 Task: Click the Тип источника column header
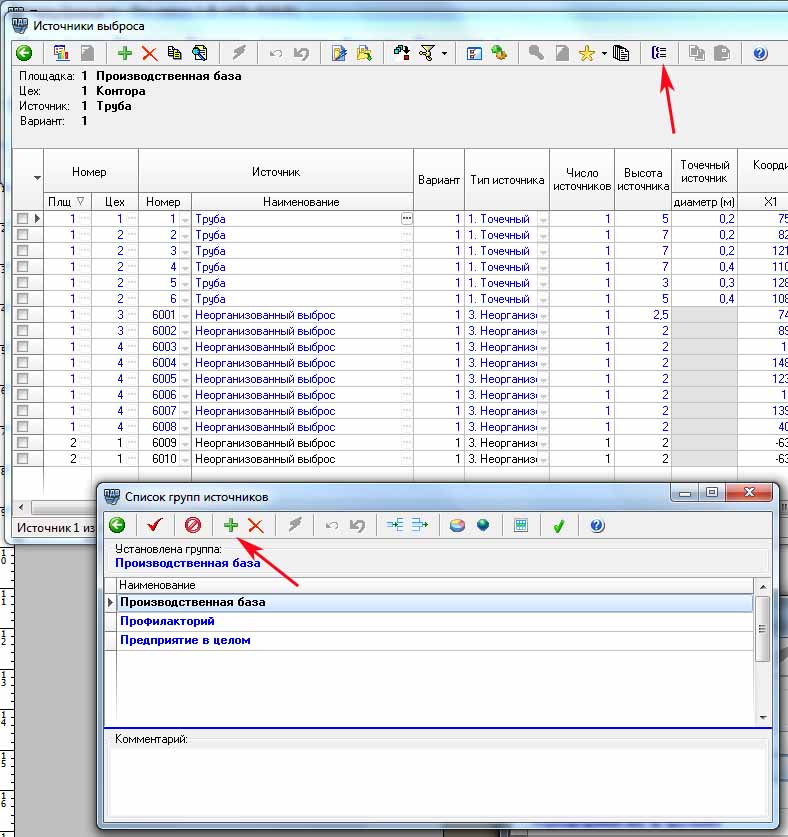tap(507, 180)
